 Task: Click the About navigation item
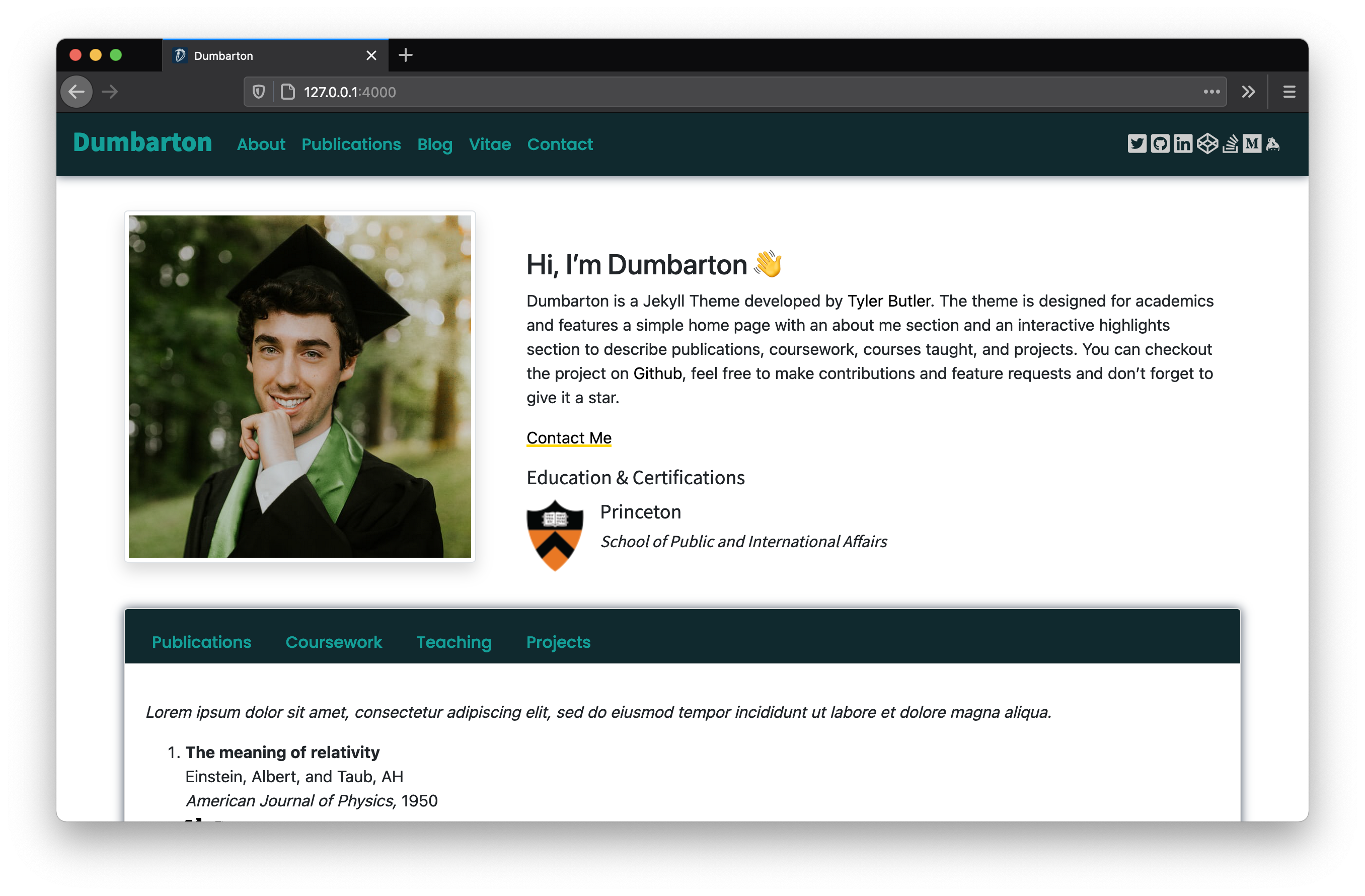[260, 144]
